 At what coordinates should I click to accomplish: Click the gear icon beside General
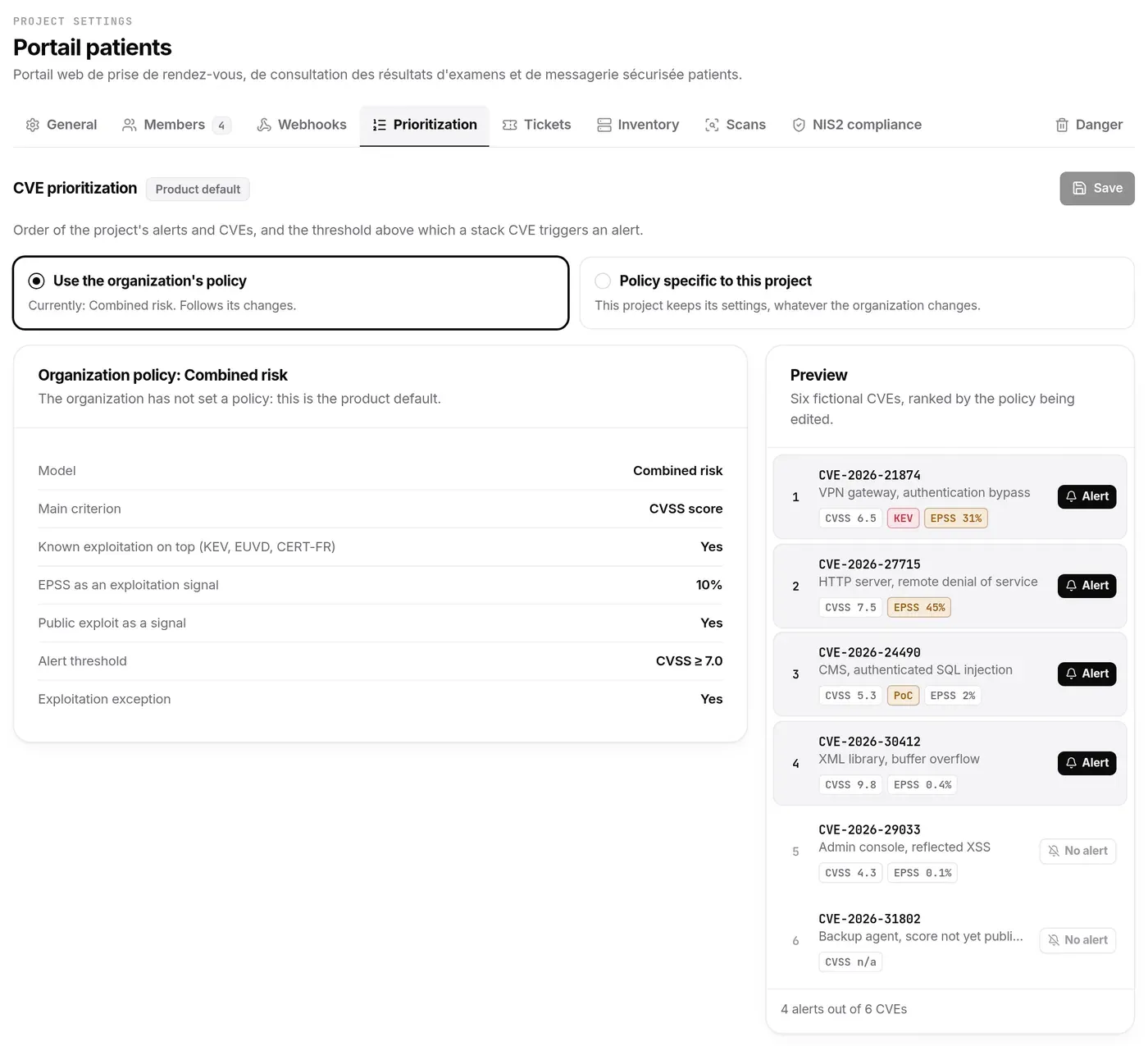[x=33, y=125]
